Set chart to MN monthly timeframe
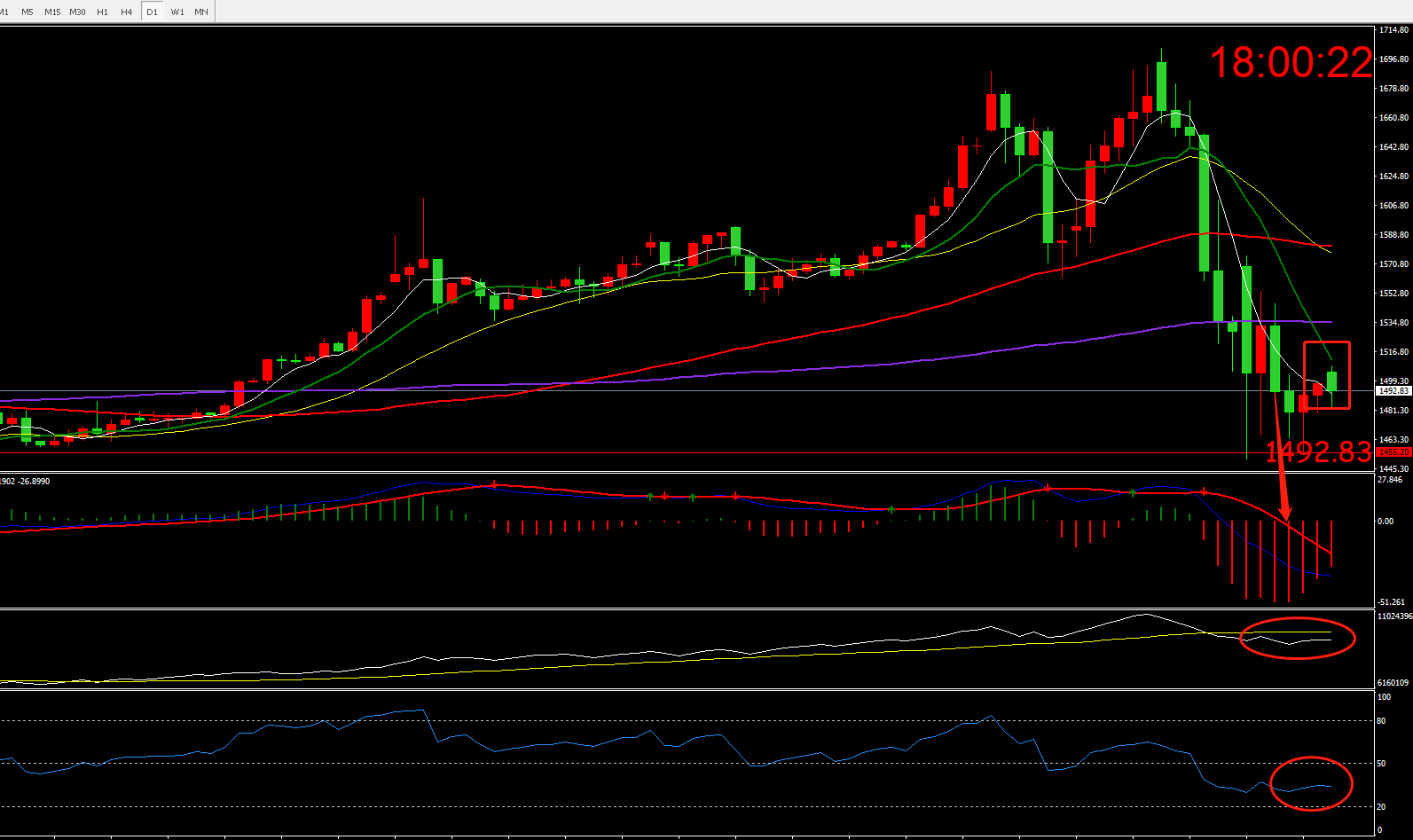Screen dimensions: 1413x840 pyautogui.click(x=201, y=12)
